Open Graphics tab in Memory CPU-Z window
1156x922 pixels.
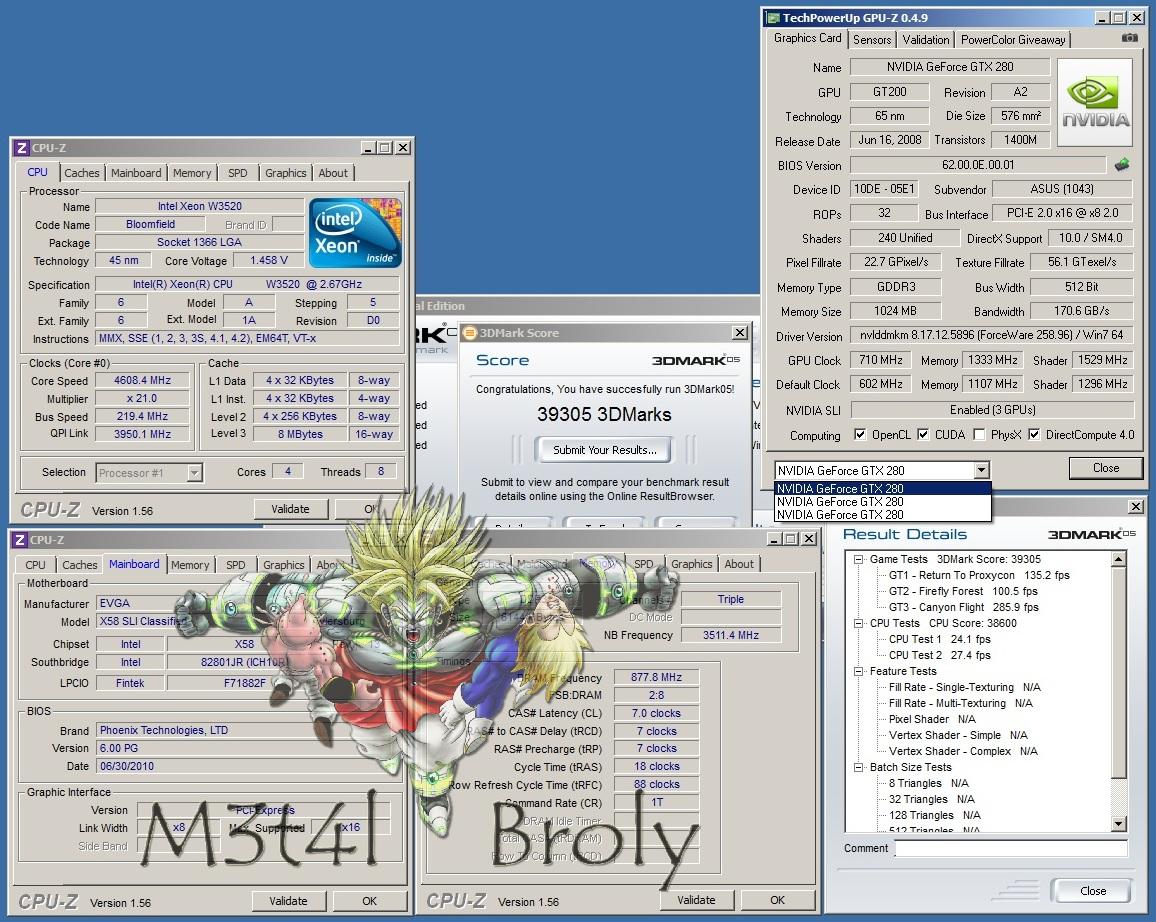coord(692,564)
